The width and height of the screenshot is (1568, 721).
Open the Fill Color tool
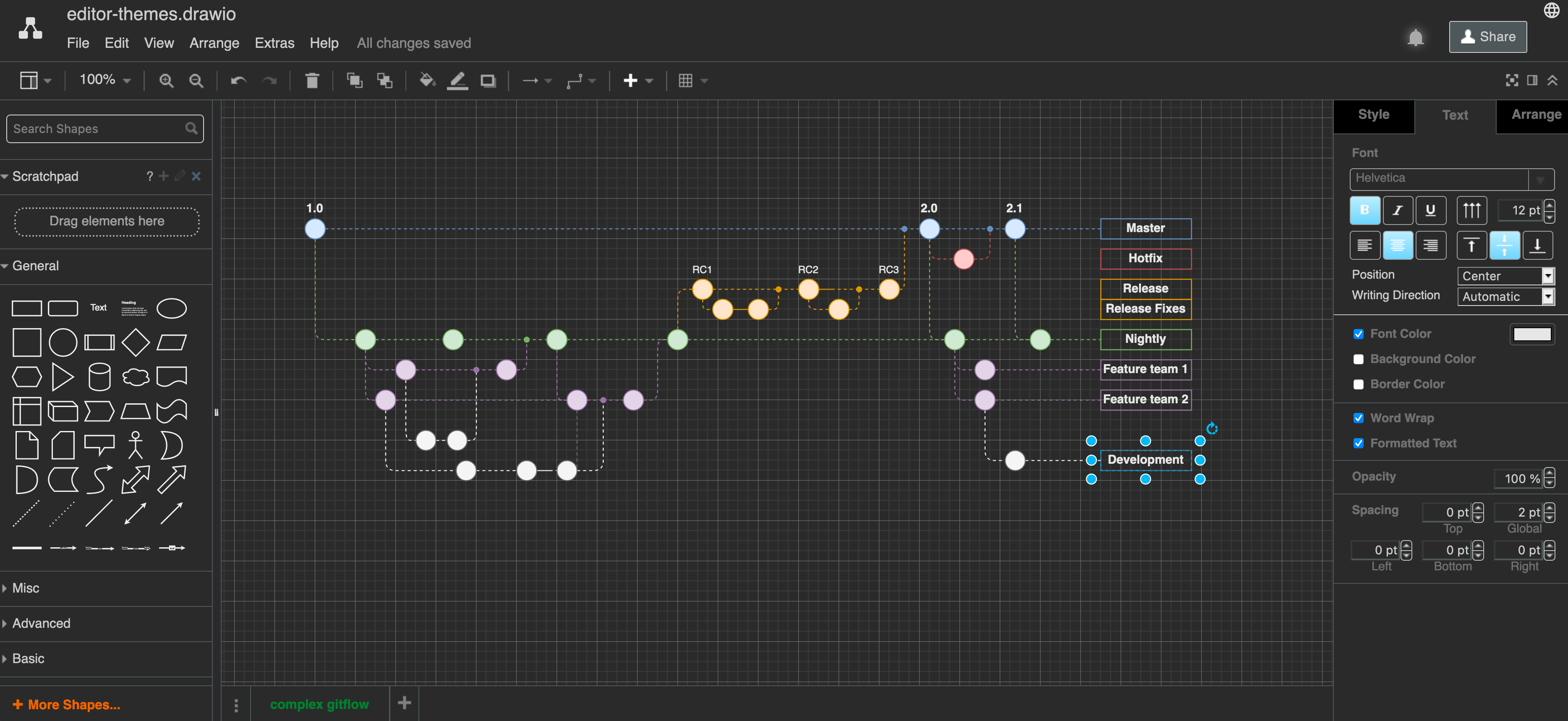point(427,80)
